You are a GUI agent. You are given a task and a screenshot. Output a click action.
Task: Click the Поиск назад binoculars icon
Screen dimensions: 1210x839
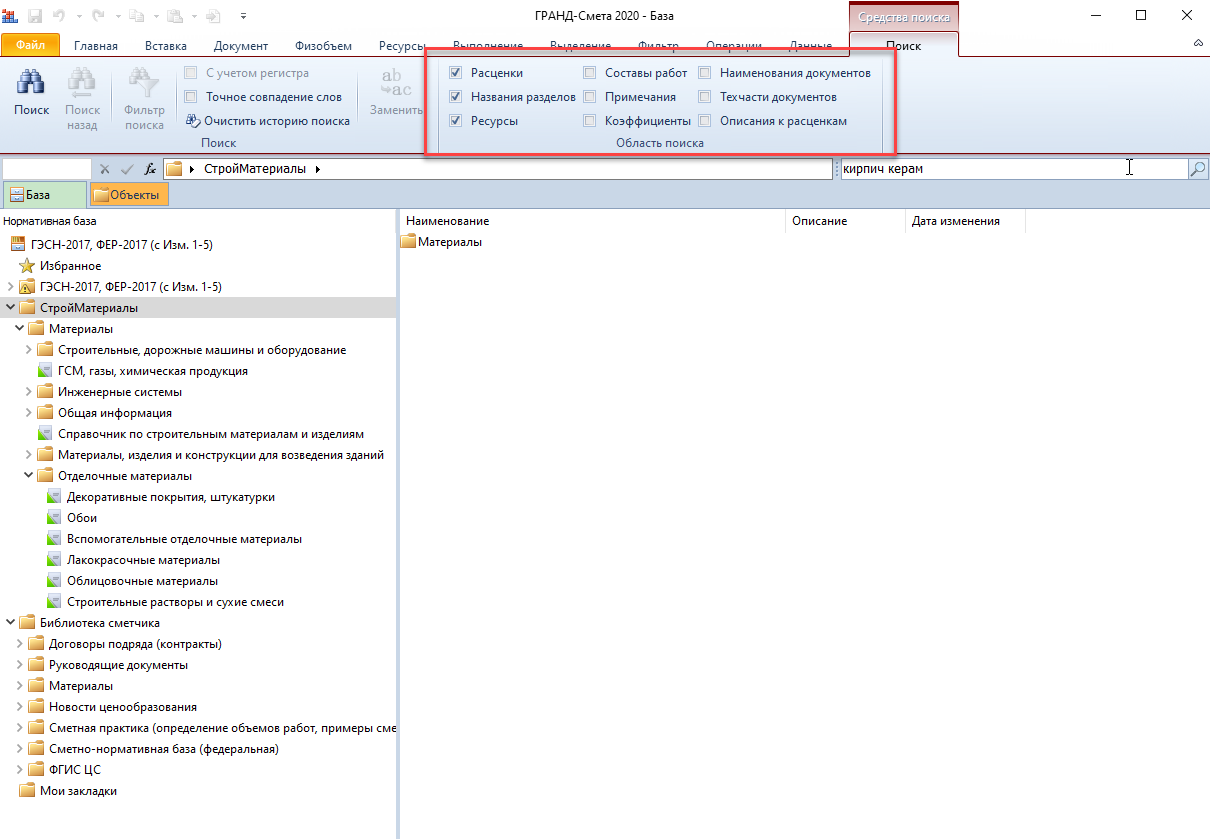pos(82,83)
